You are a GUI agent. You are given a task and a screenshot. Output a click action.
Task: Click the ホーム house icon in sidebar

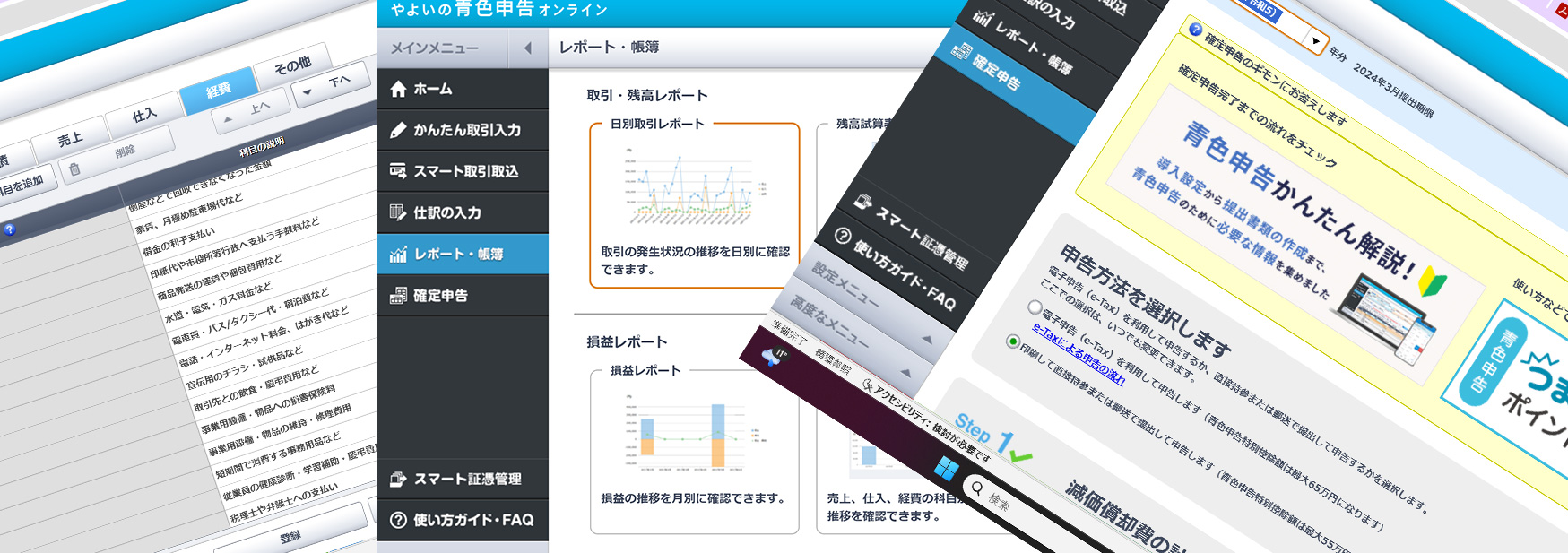click(398, 89)
